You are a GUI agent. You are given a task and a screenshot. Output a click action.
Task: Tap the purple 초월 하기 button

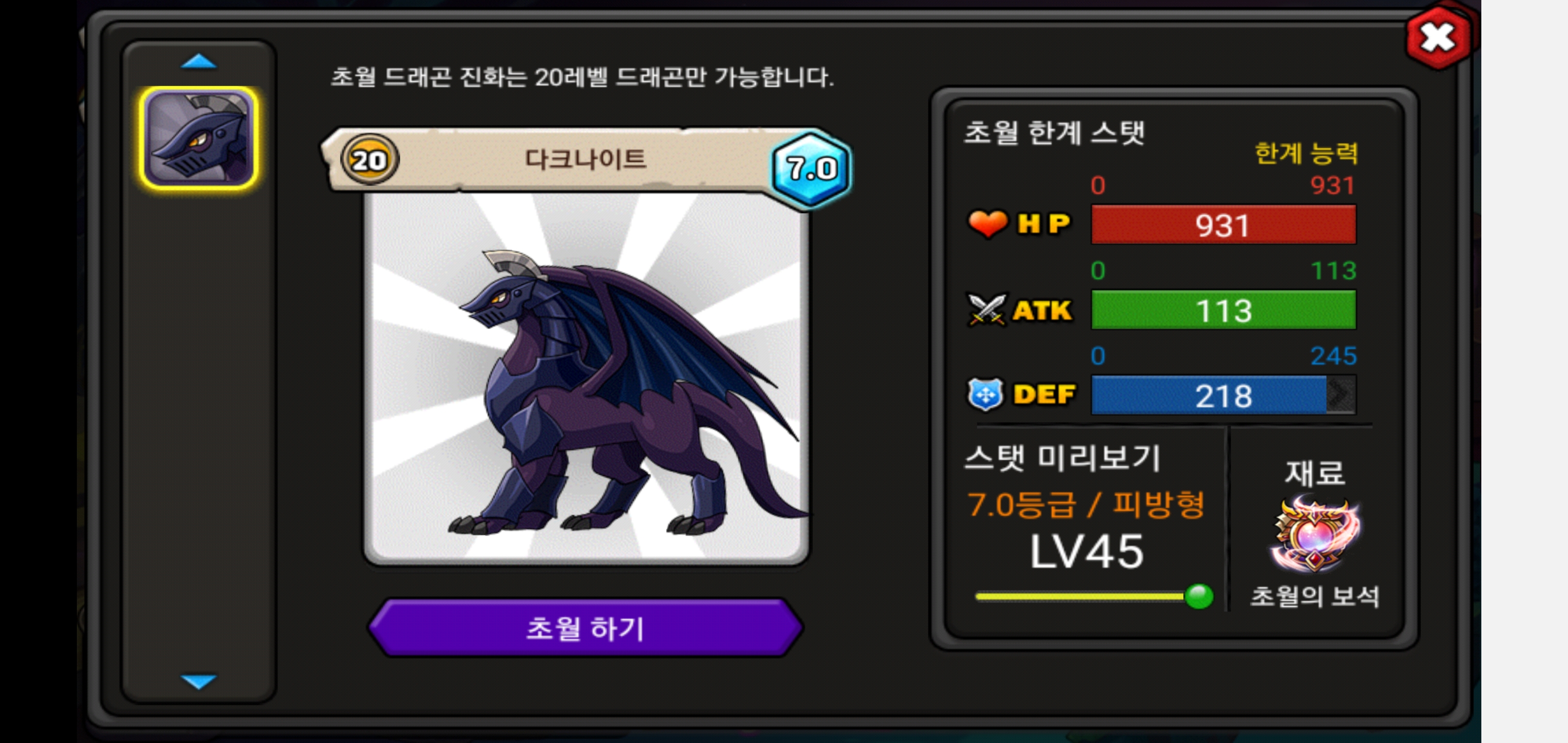[x=585, y=628]
